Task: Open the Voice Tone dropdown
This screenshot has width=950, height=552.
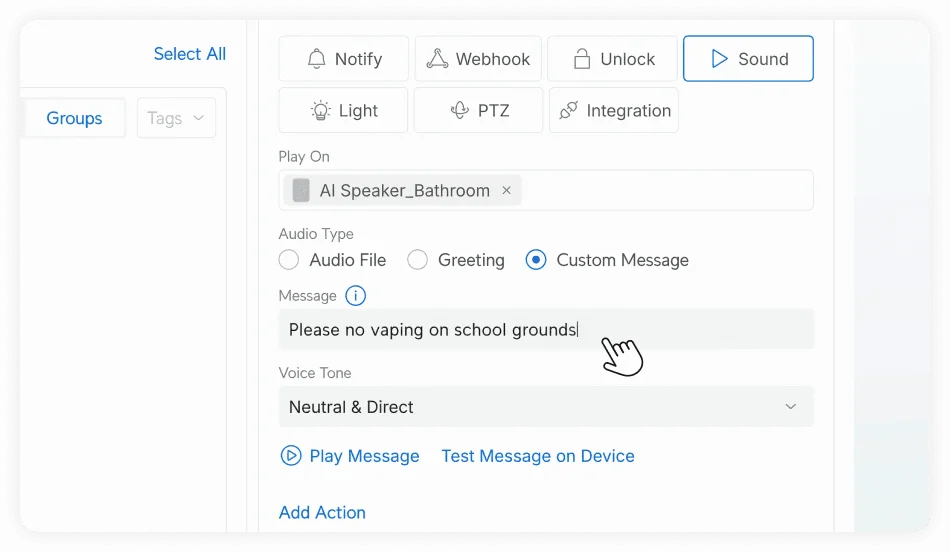Action: coord(546,407)
